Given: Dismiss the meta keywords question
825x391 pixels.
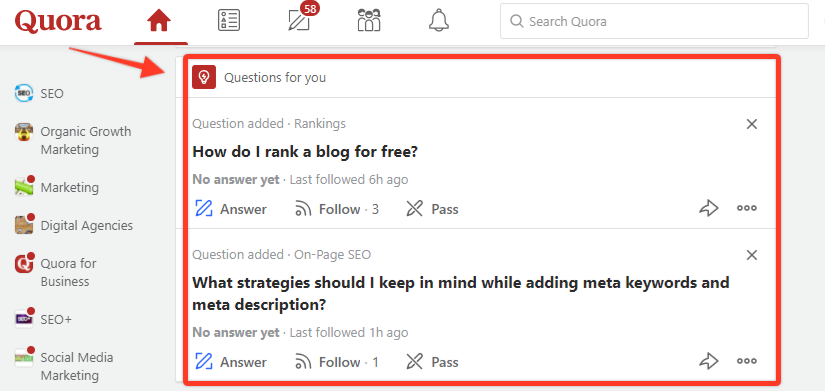Looking at the screenshot, I should (x=752, y=255).
